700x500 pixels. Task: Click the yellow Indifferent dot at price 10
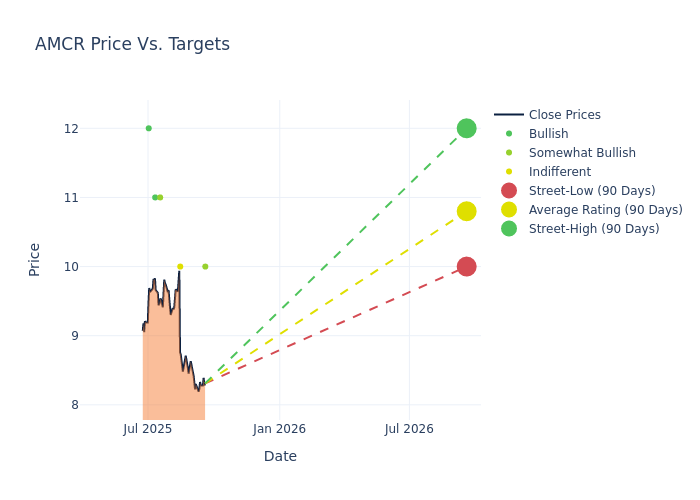(180, 267)
